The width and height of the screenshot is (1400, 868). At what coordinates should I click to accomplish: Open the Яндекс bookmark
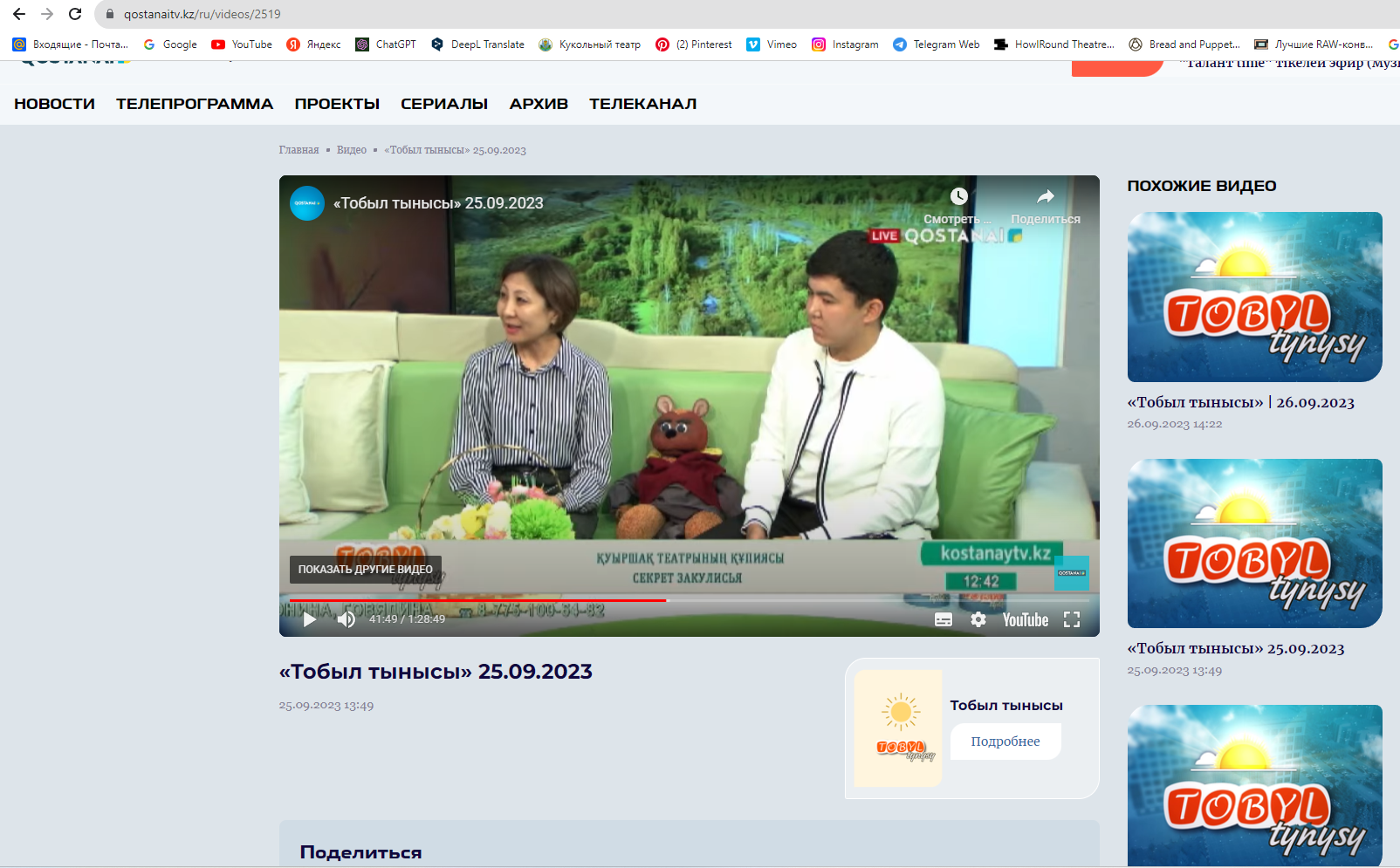[314, 44]
